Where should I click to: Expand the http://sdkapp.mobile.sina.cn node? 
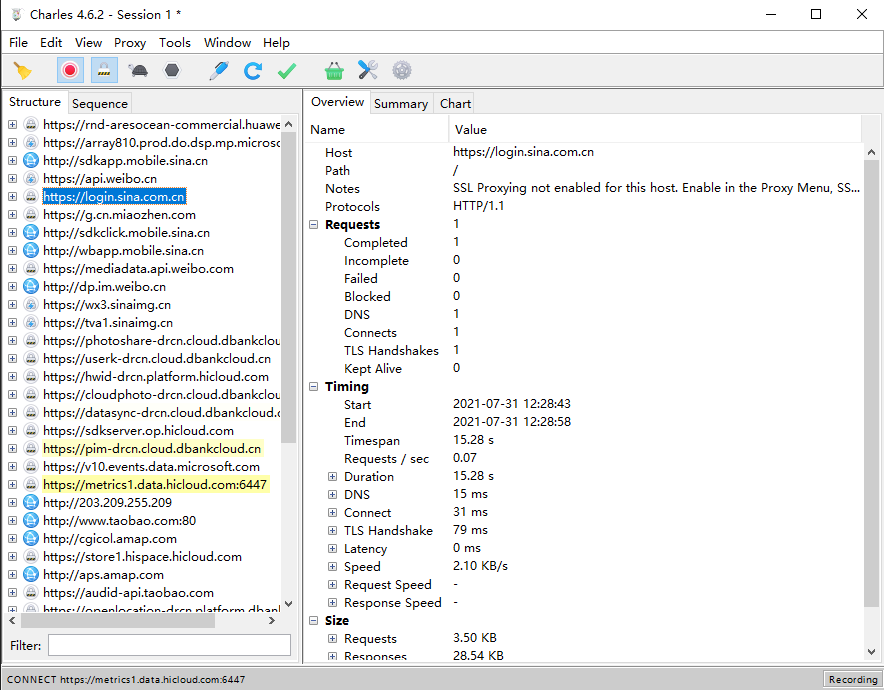(12, 161)
